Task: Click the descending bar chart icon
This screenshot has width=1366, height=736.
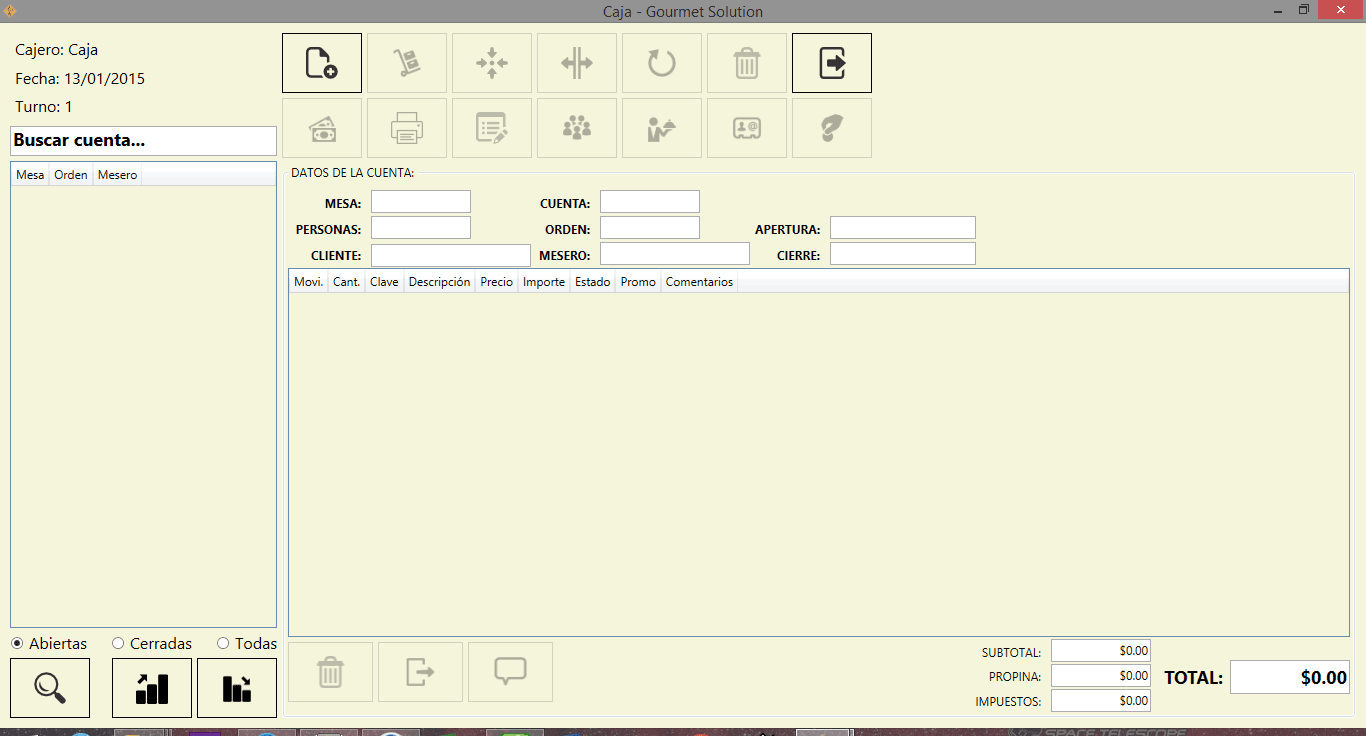Action: click(237, 688)
